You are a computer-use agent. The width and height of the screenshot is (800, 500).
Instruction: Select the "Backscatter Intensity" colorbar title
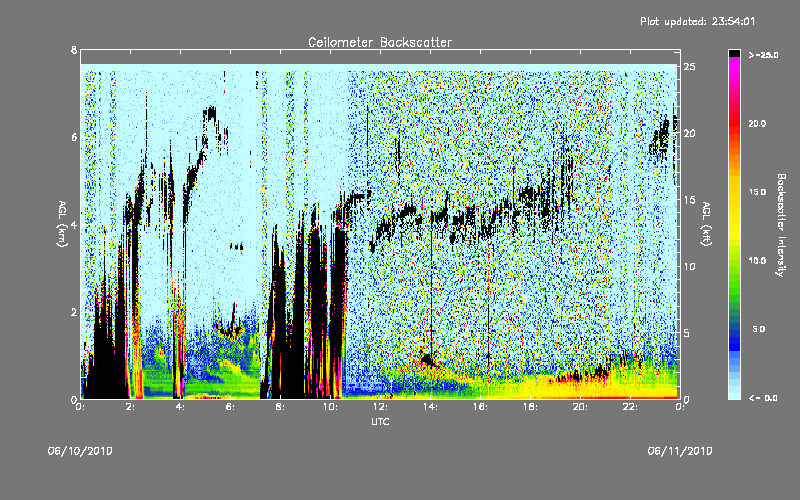pos(781,225)
